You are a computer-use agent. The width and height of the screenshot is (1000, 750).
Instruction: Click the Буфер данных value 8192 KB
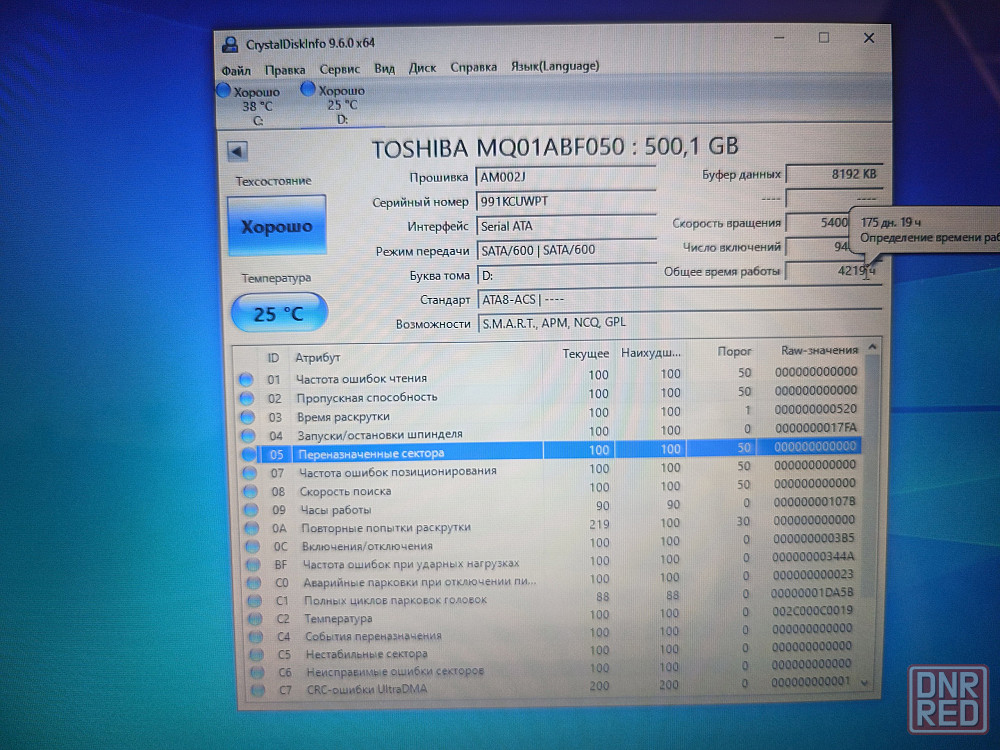tap(834, 174)
